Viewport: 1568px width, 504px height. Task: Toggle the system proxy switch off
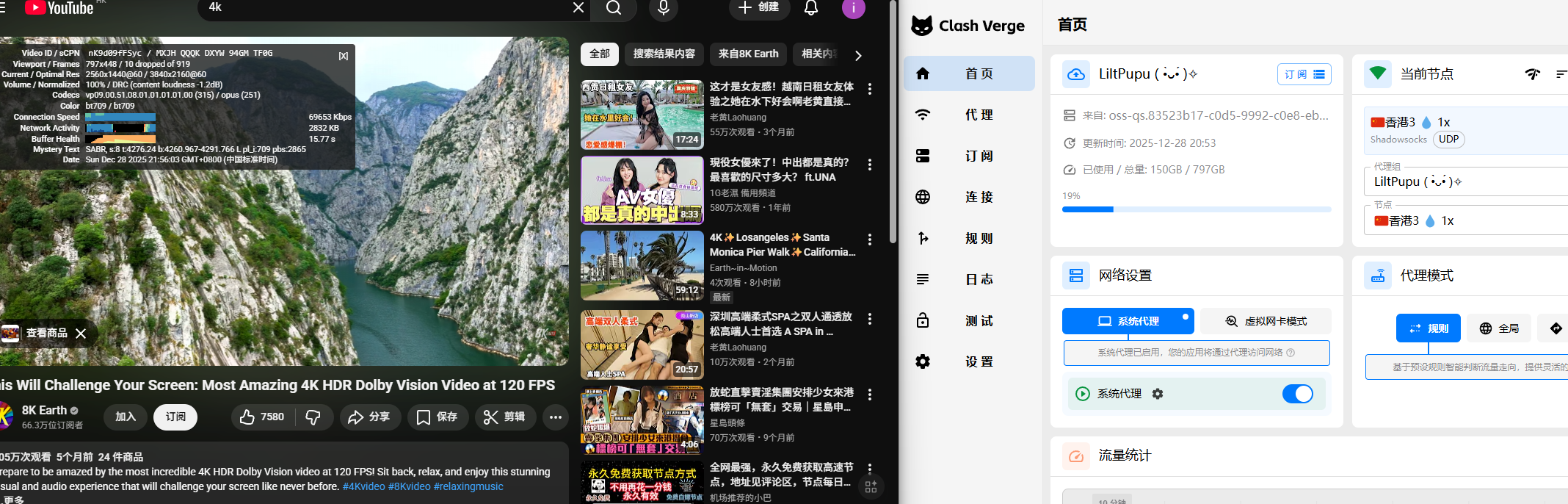click(1297, 394)
